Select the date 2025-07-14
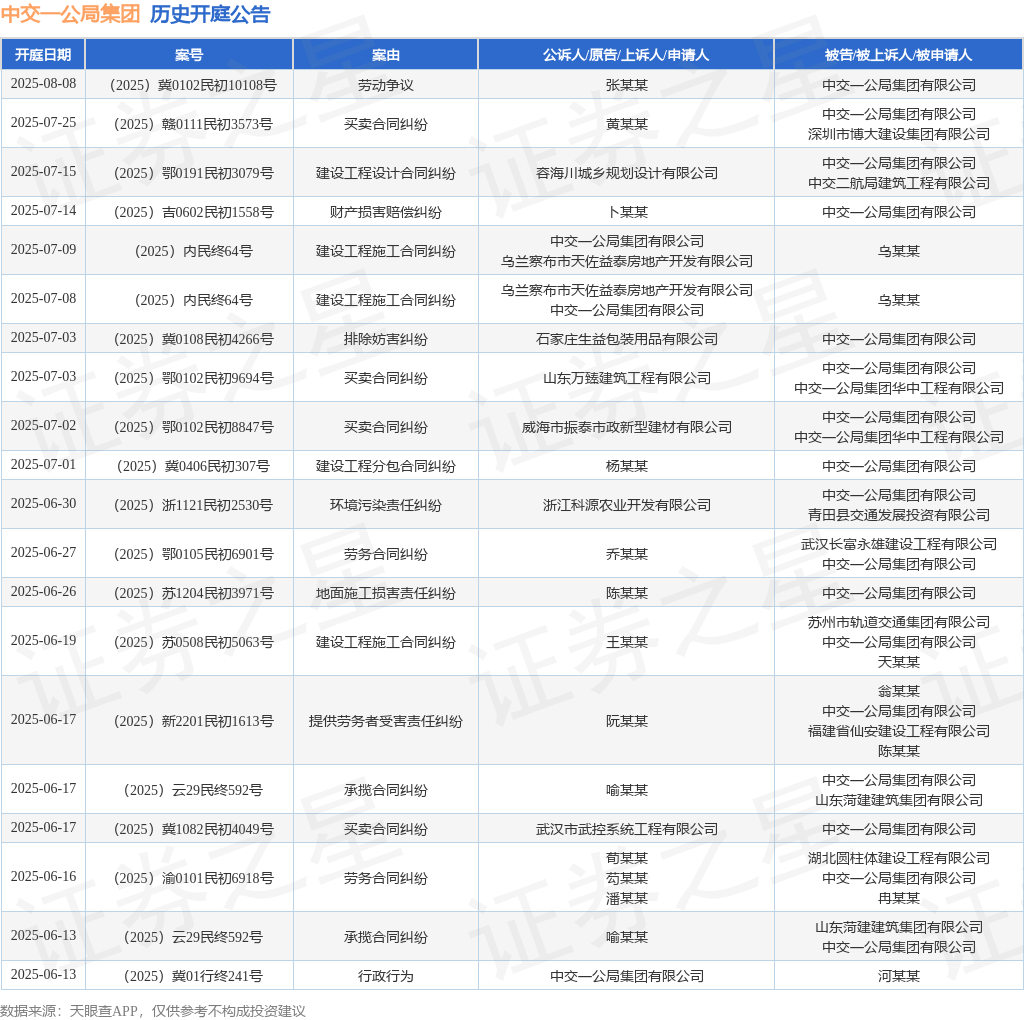Image resolution: width=1024 pixels, height=1020 pixels. 43,211
